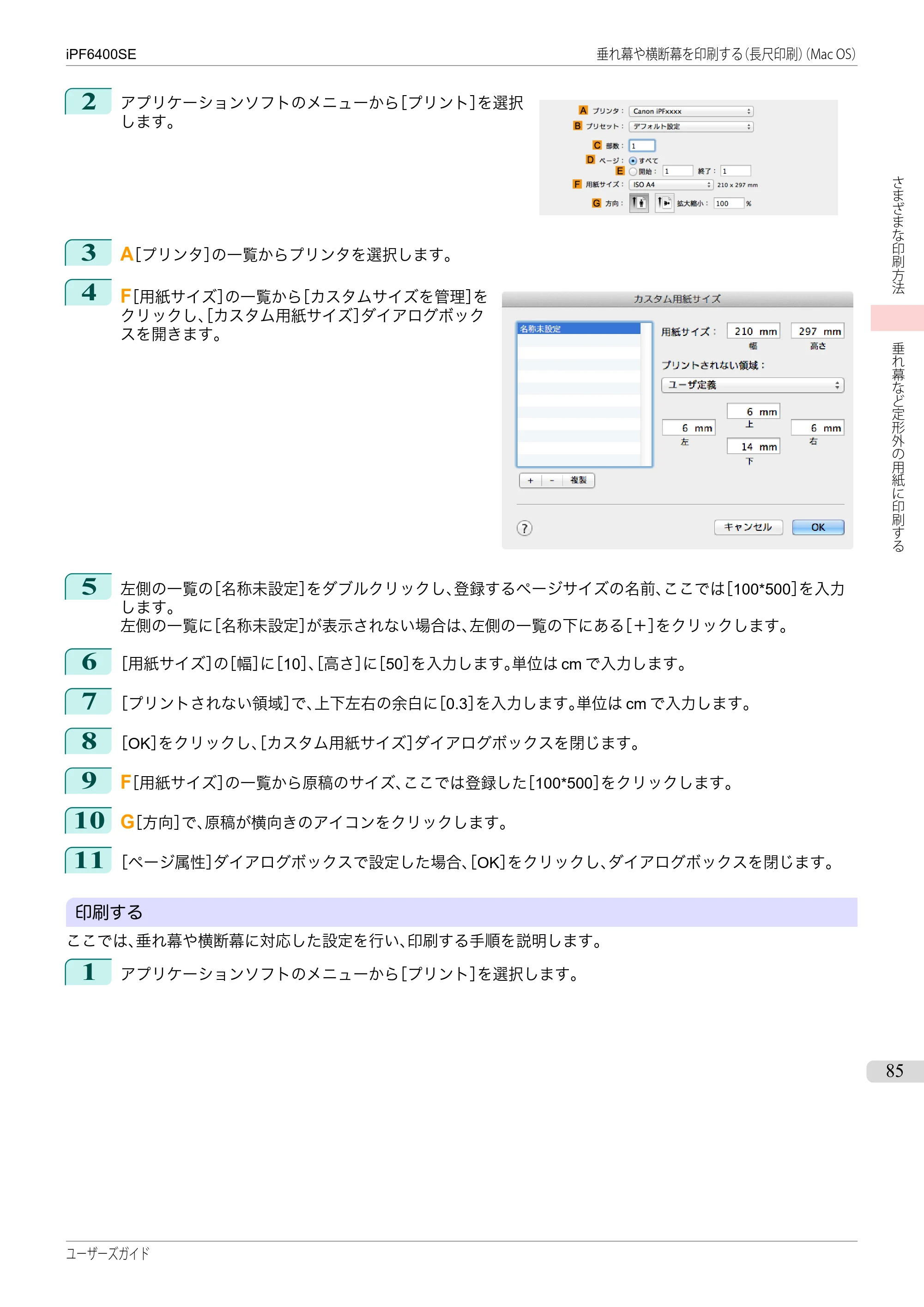Open ユーザ定義 non-printable area dropdown
The width and height of the screenshot is (924, 1307).
(752, 385)
